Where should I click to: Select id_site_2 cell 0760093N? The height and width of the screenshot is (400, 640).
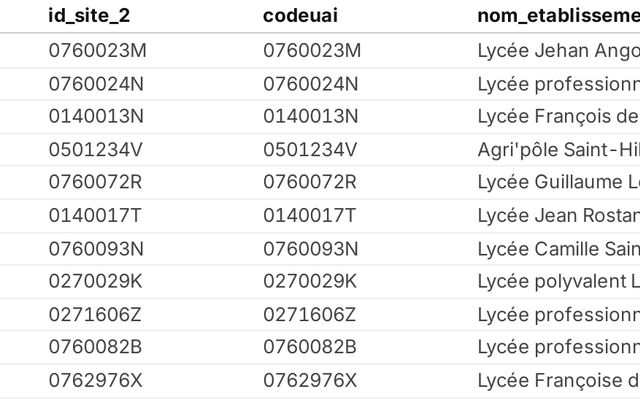pyautogui.click(x=96, y=249)
